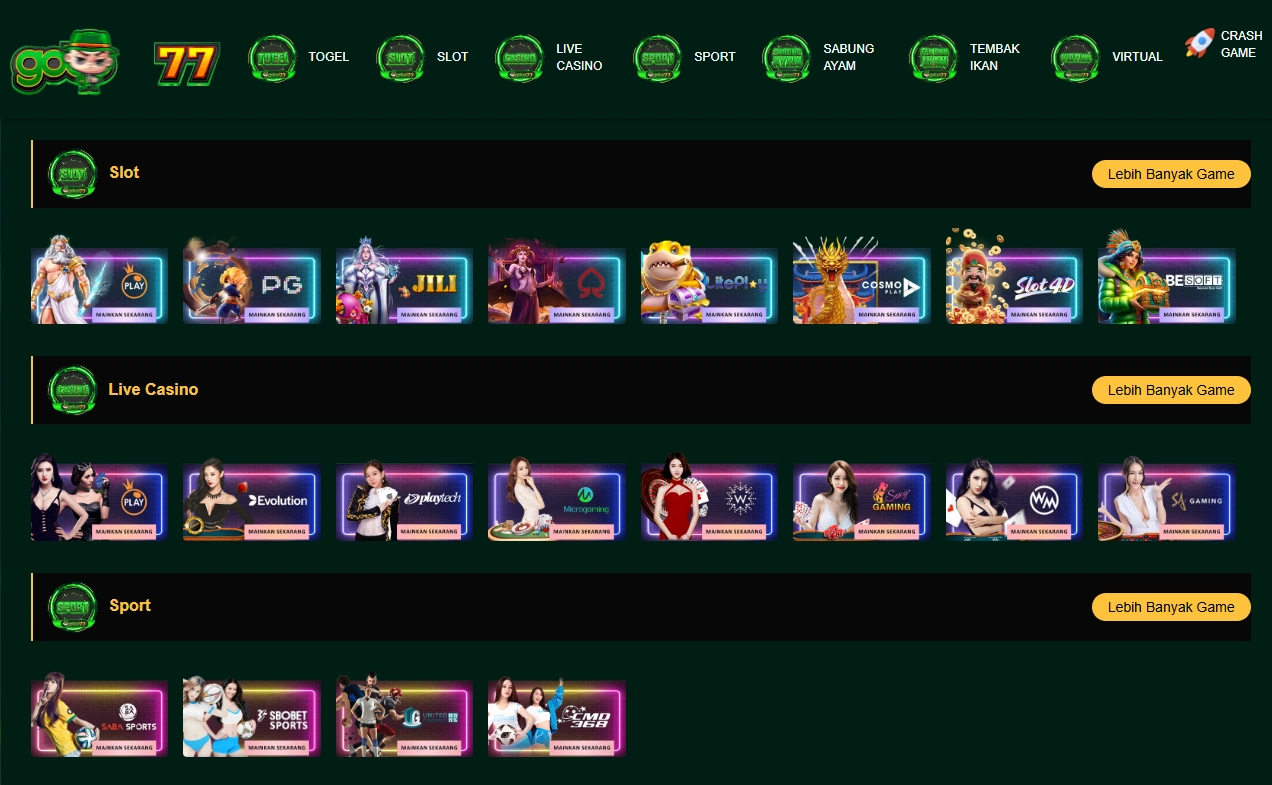Select the Virtual games navigation item
Image resolution: width=1272 pixels, height=785 pixels.
(1107, 57)
